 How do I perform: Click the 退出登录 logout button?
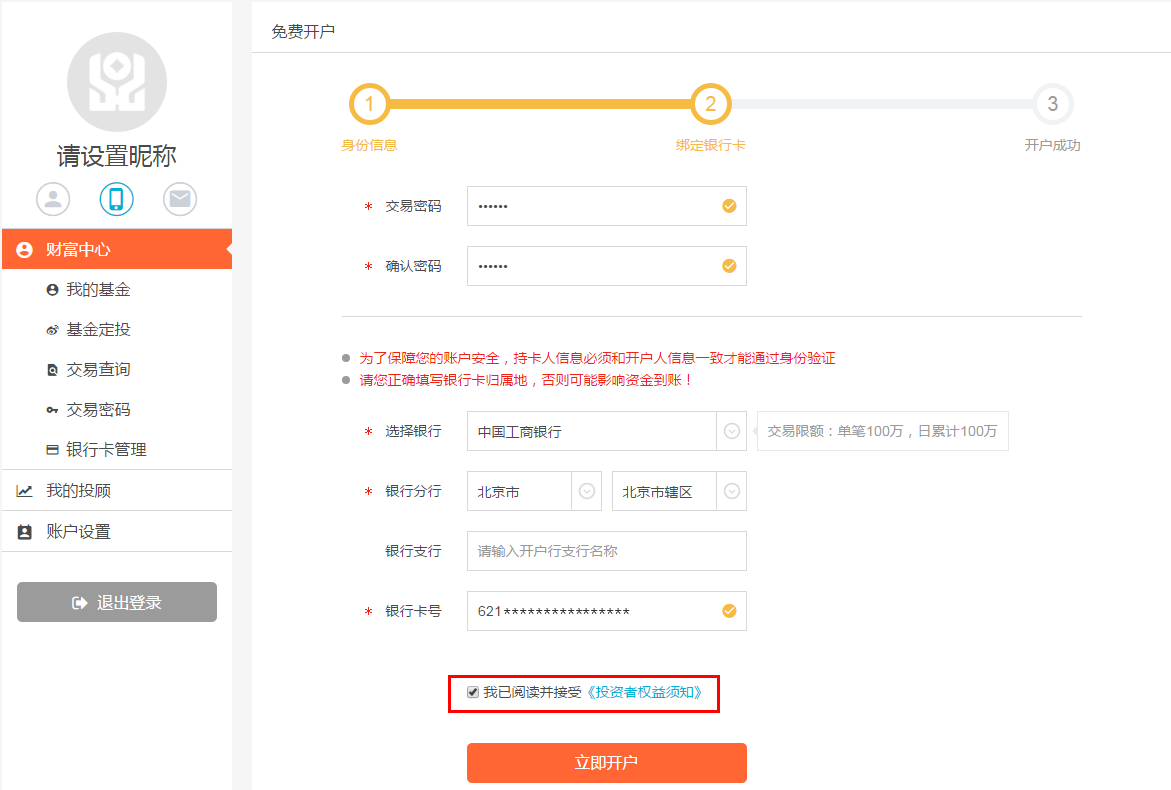tap(117, 602)
